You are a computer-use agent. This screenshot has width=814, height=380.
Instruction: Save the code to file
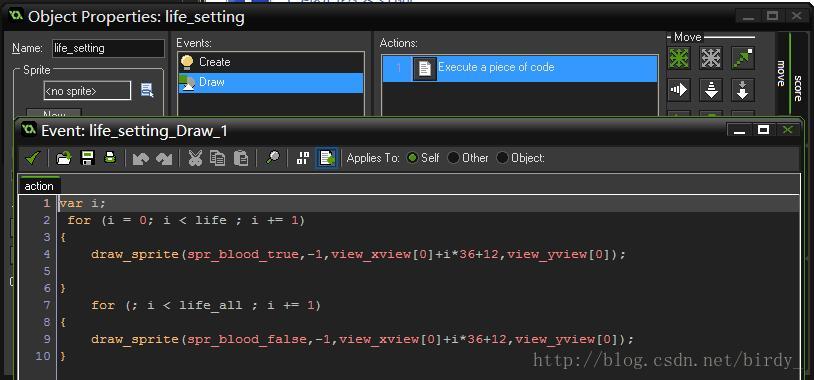click(87, 158)
